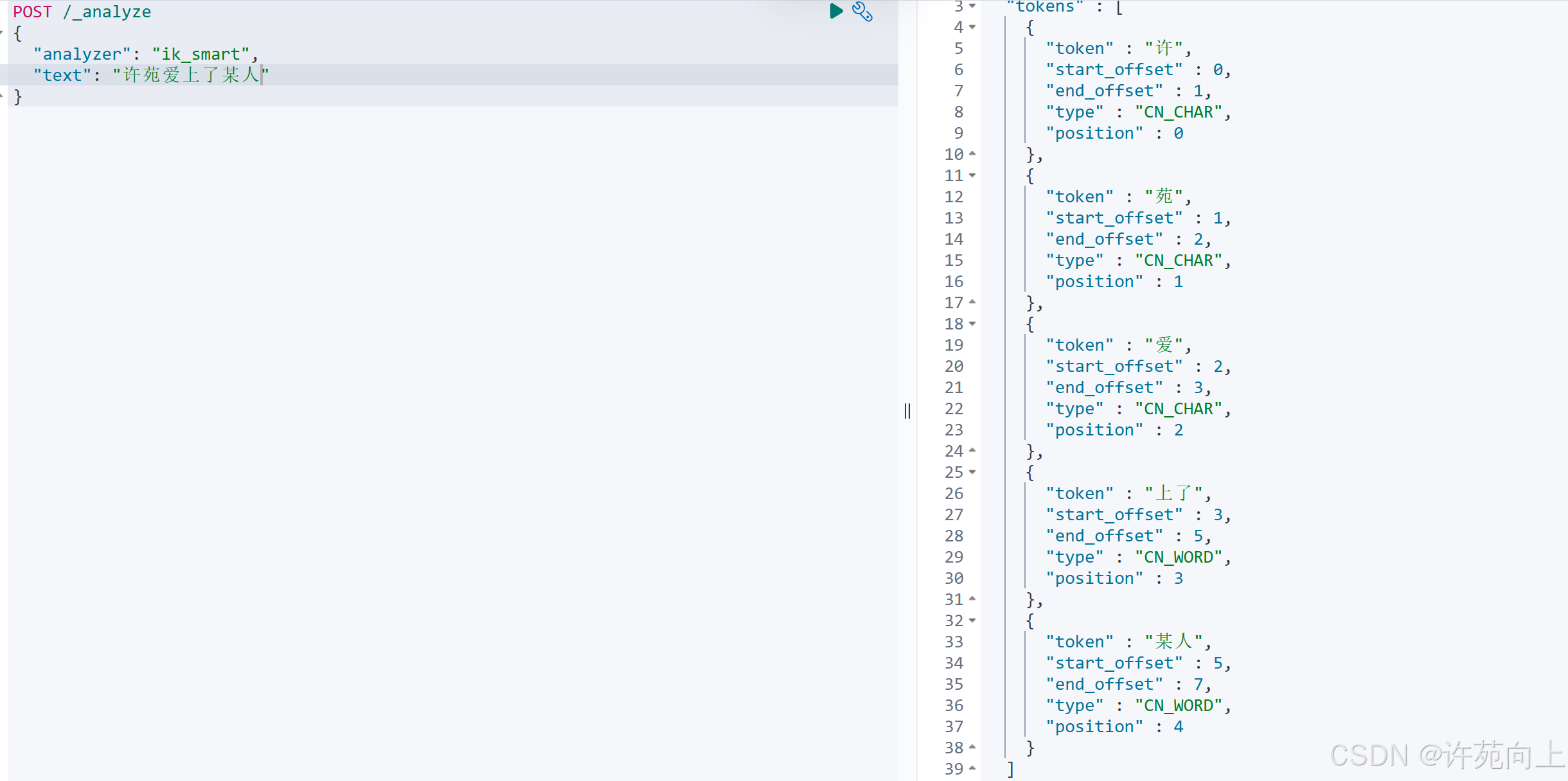
Task: Click "CN_WORD" type value on line 36
Action: [1179, 705]
